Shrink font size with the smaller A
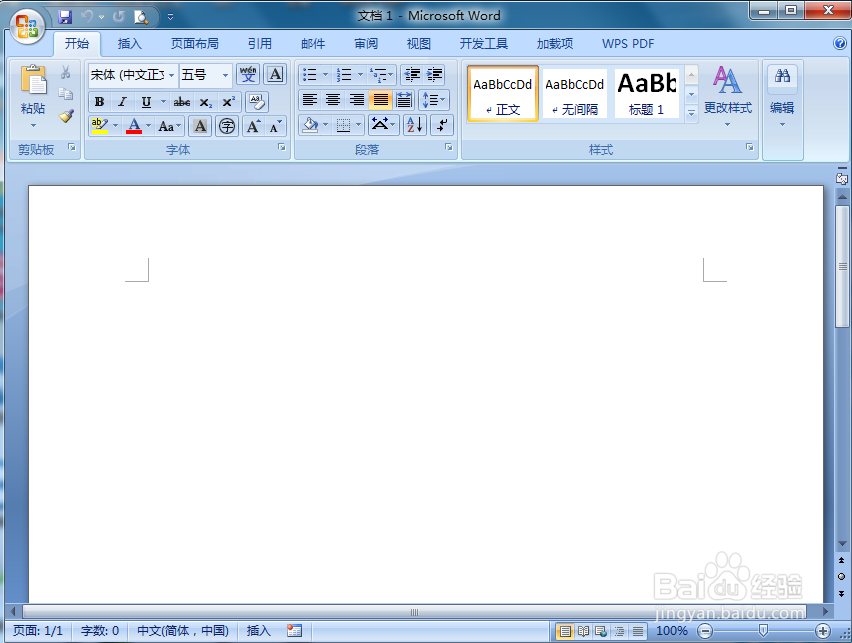 [x=275, y=127]
